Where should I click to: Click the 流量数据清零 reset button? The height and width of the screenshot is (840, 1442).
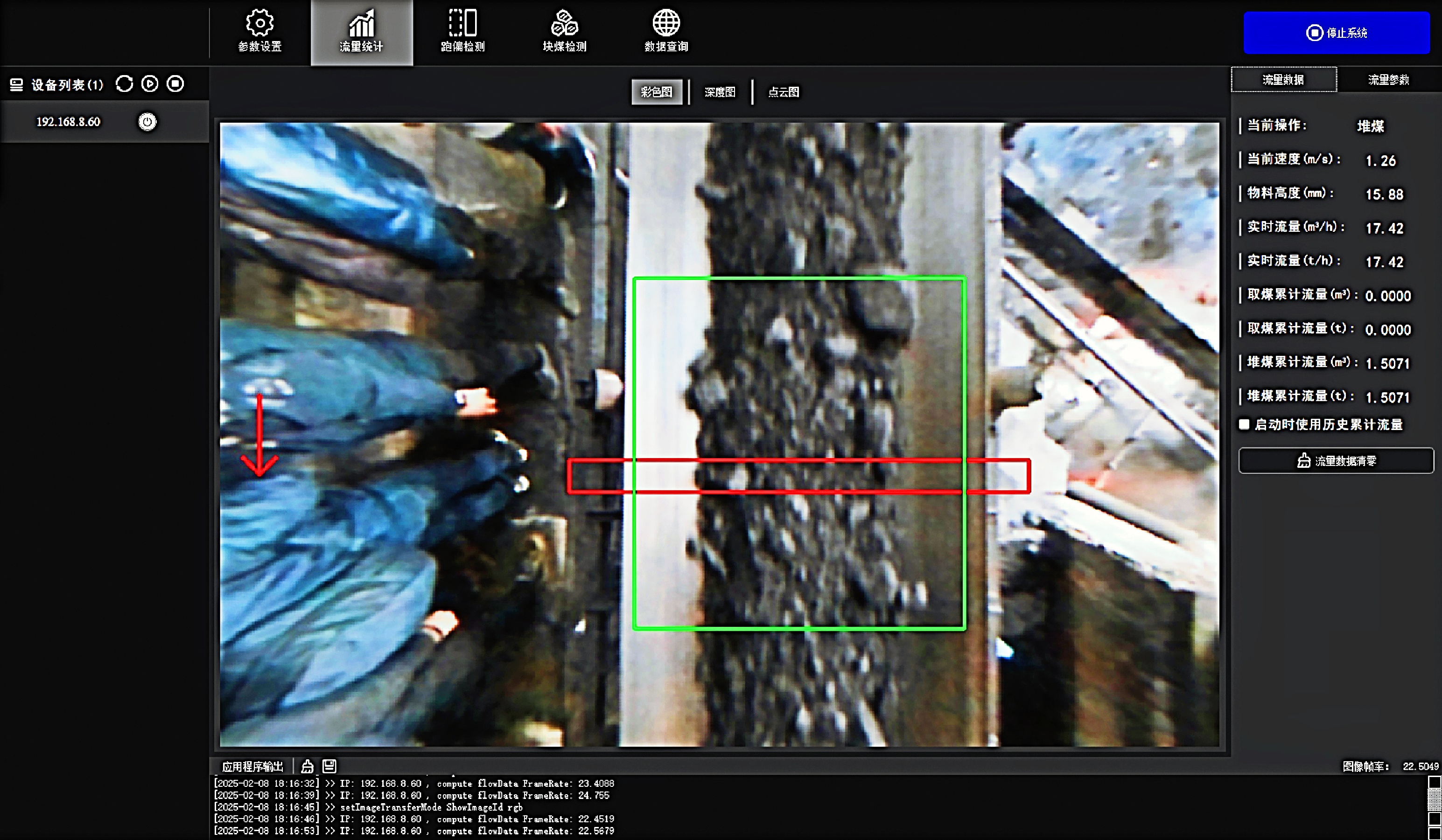pos(1336,461)
